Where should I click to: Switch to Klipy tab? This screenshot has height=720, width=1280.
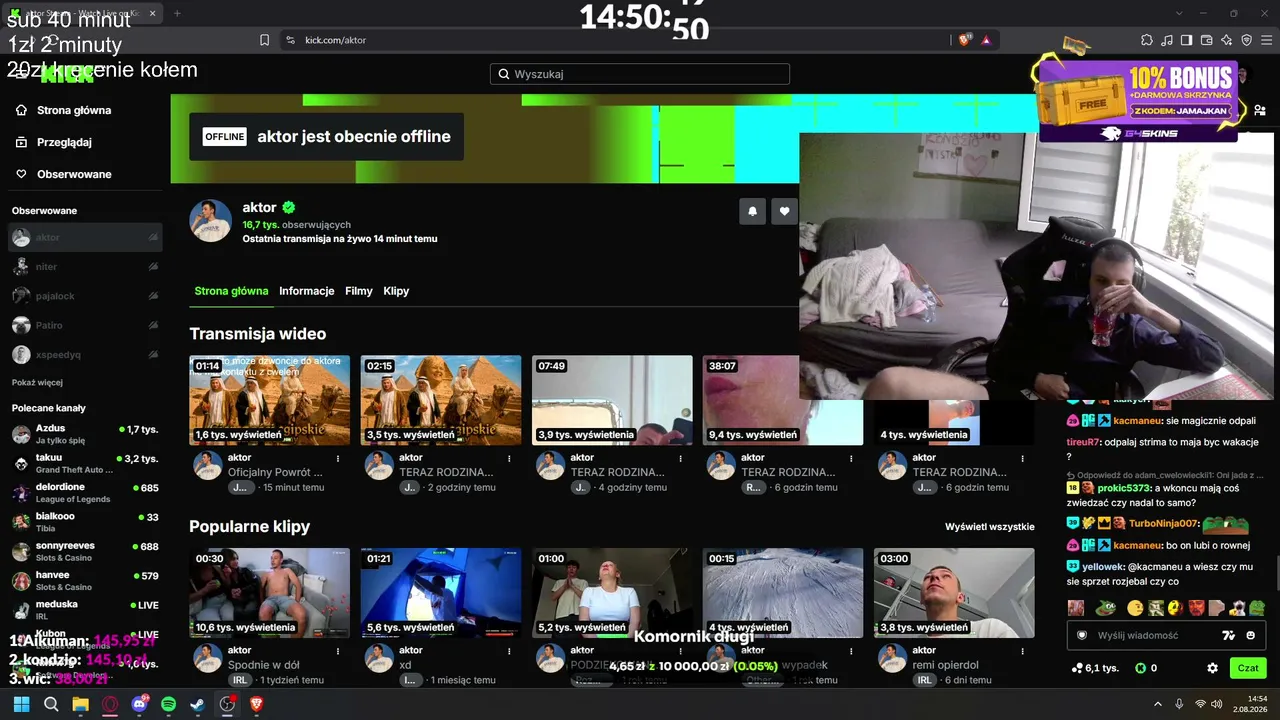point(396,291)
